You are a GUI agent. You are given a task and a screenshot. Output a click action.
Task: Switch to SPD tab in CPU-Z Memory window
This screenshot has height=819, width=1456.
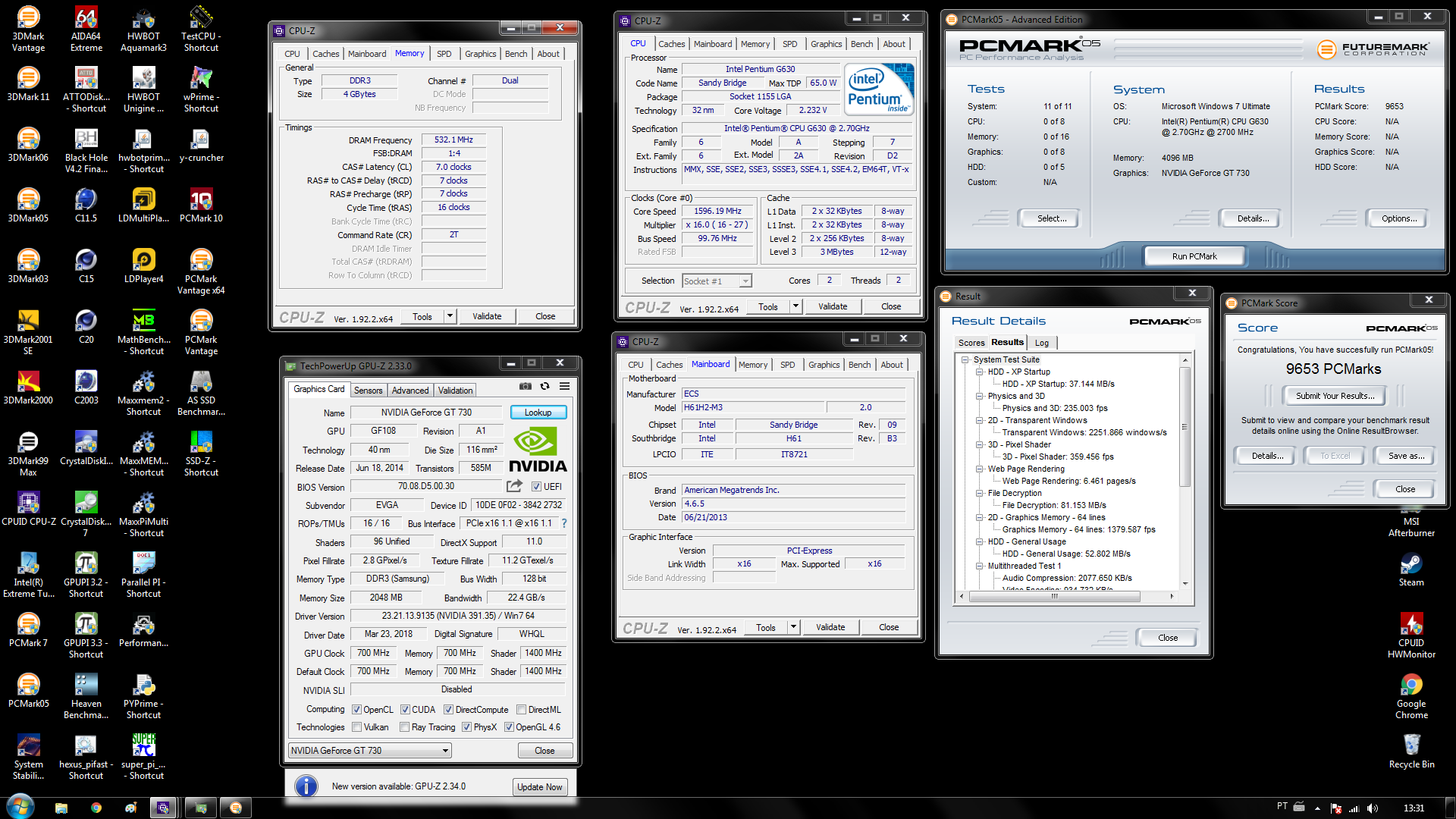click(x=444, y=54)
